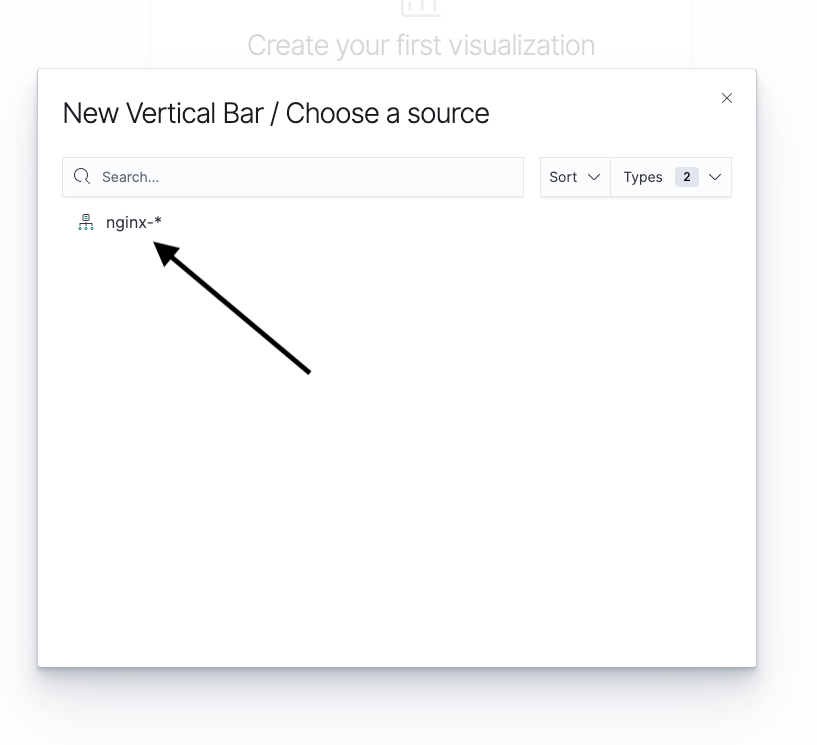817x745 pixels.
Task: Click the faded chart icon behind the dialog
Action: tap(421, 8)
